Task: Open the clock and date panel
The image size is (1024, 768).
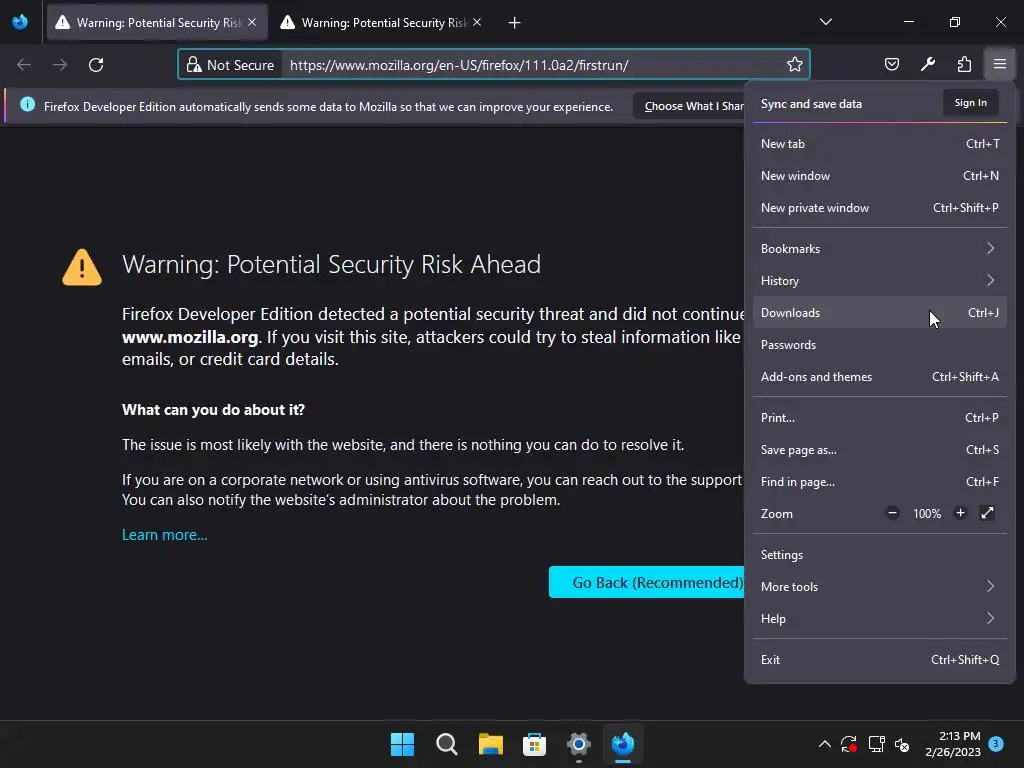Action: tap(953, 744)
